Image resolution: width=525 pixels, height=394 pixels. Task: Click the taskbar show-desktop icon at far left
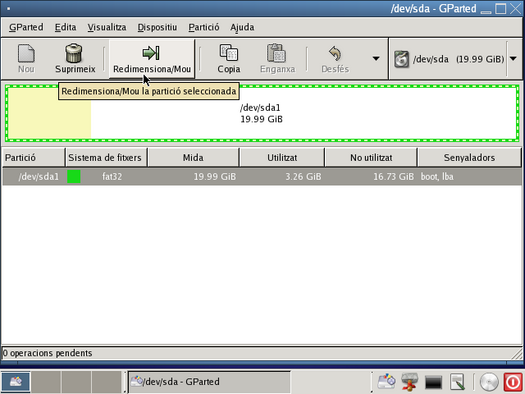tap(16, 382)
